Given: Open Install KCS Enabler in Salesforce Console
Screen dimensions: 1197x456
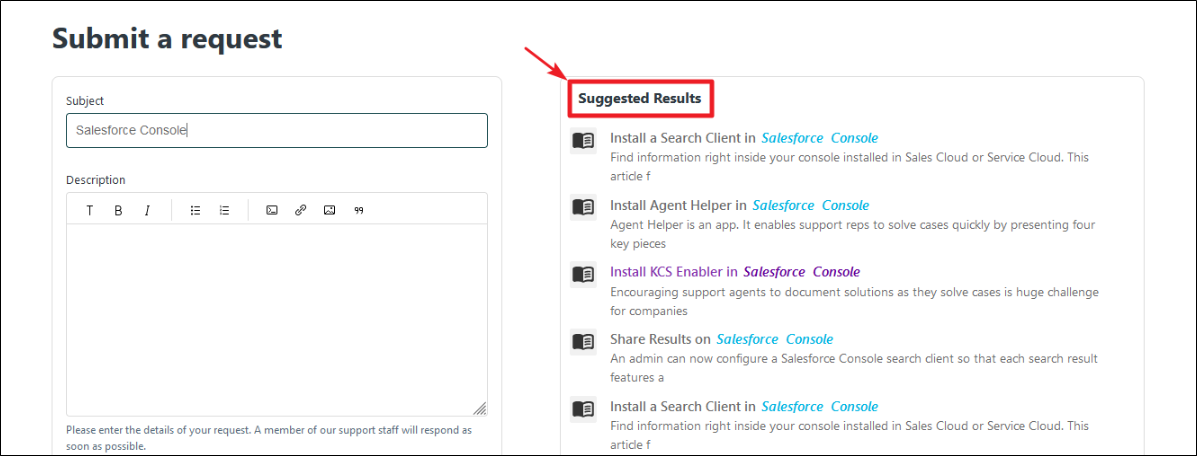Looking at the screenshot, I should tap(734, 272).
